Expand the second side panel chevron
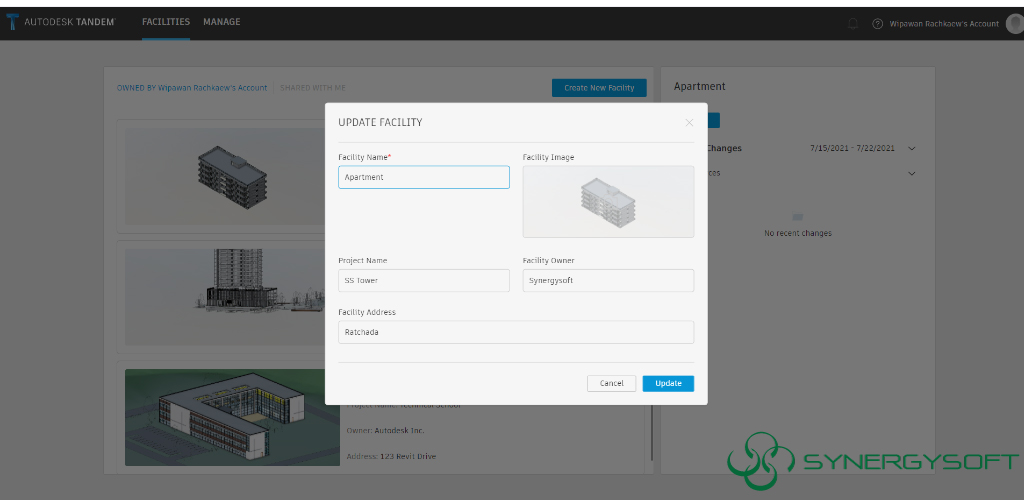The width and height of the screenshot is (1024, 501). [x=912, y=174]
